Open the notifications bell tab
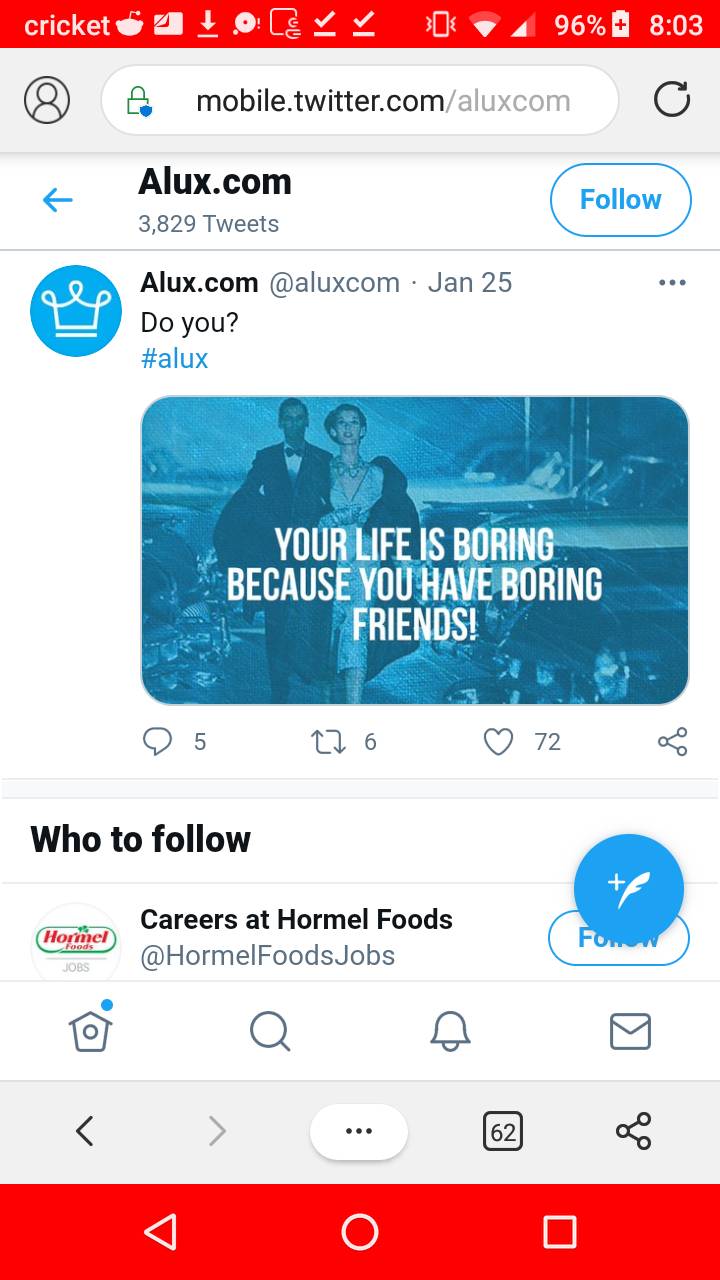The height and width of the screenshot is (1280, 720). 450,1030
